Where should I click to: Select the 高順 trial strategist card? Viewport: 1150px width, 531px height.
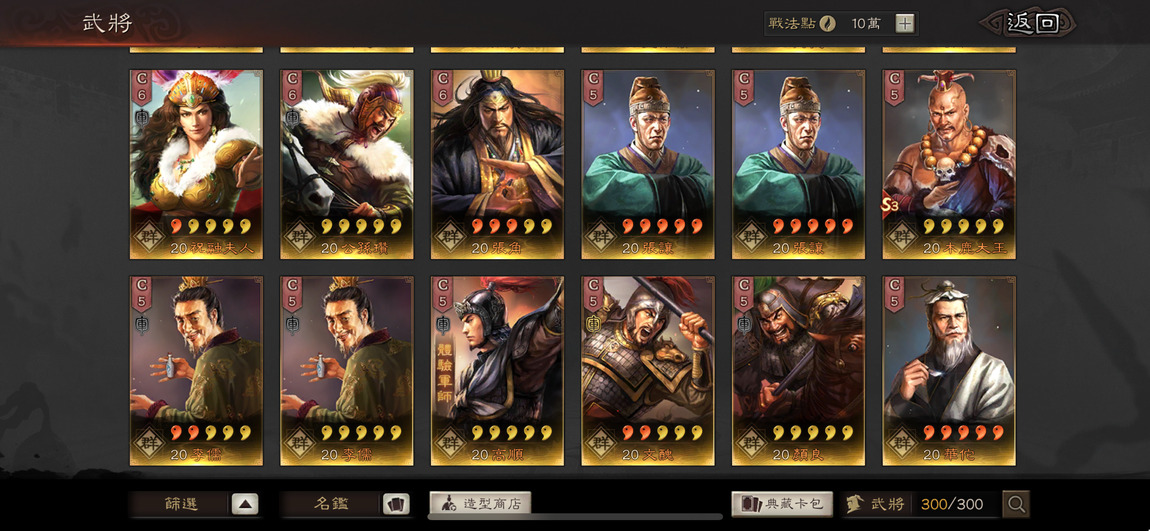tap(497, 371)
